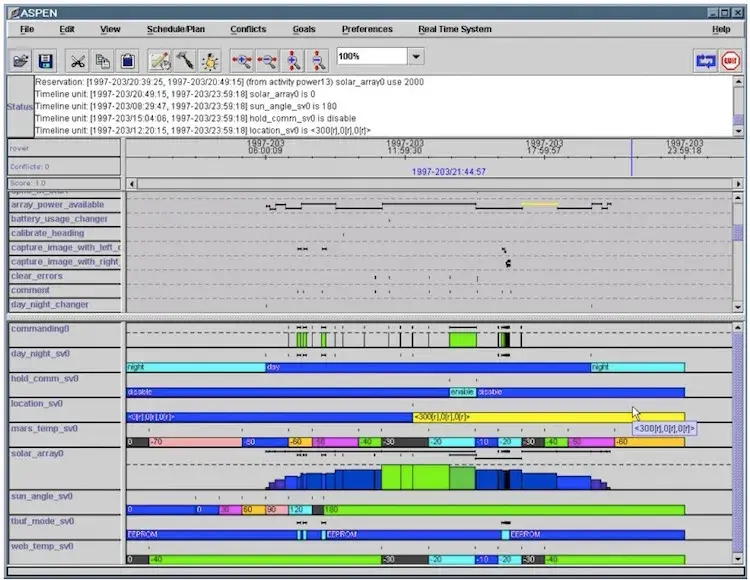Open the Goals menu
This screenshot has height=580, width=750.
(304, 29)
